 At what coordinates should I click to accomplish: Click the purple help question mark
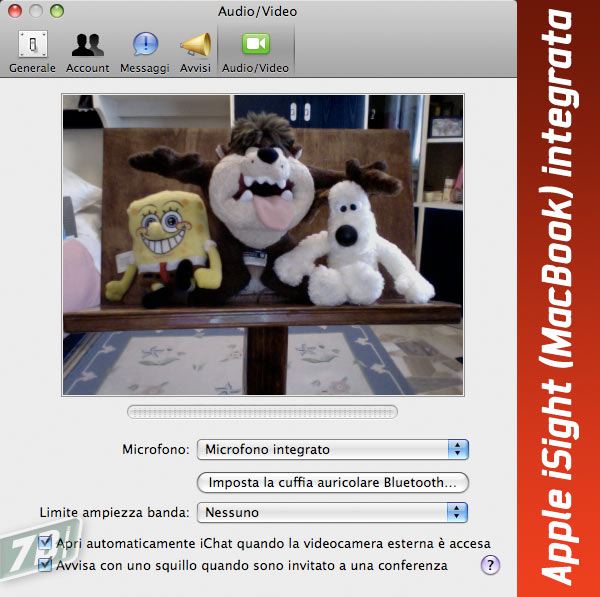[490, 565]
